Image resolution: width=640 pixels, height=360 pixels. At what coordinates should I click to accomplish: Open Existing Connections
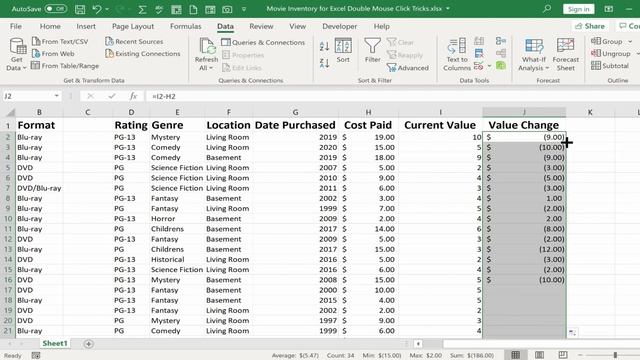142,53
